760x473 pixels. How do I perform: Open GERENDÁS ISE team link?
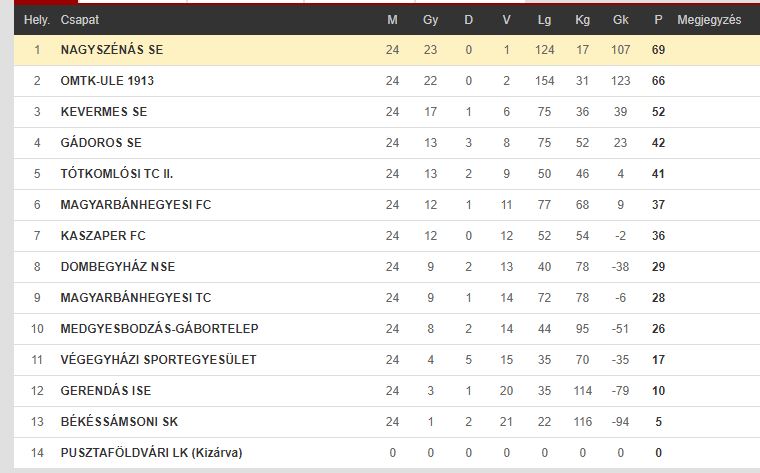coord(106,391)
